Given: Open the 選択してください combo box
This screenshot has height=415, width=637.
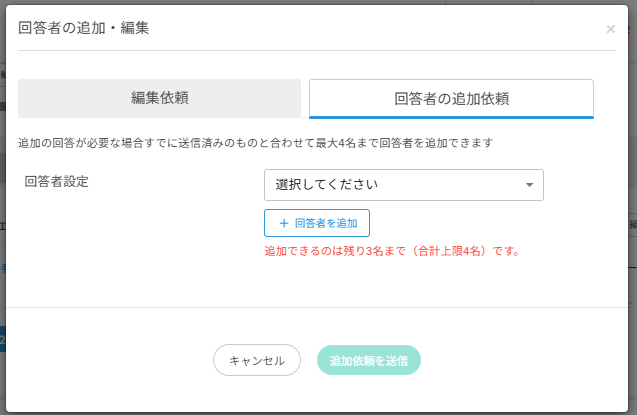Looking at the screenshot, I should pos(403,185).
